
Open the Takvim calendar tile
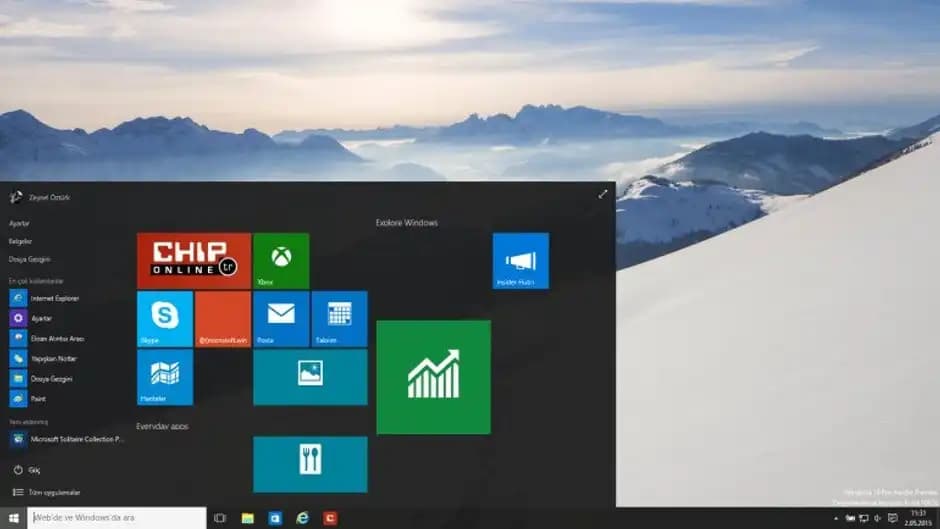[339, 318]
